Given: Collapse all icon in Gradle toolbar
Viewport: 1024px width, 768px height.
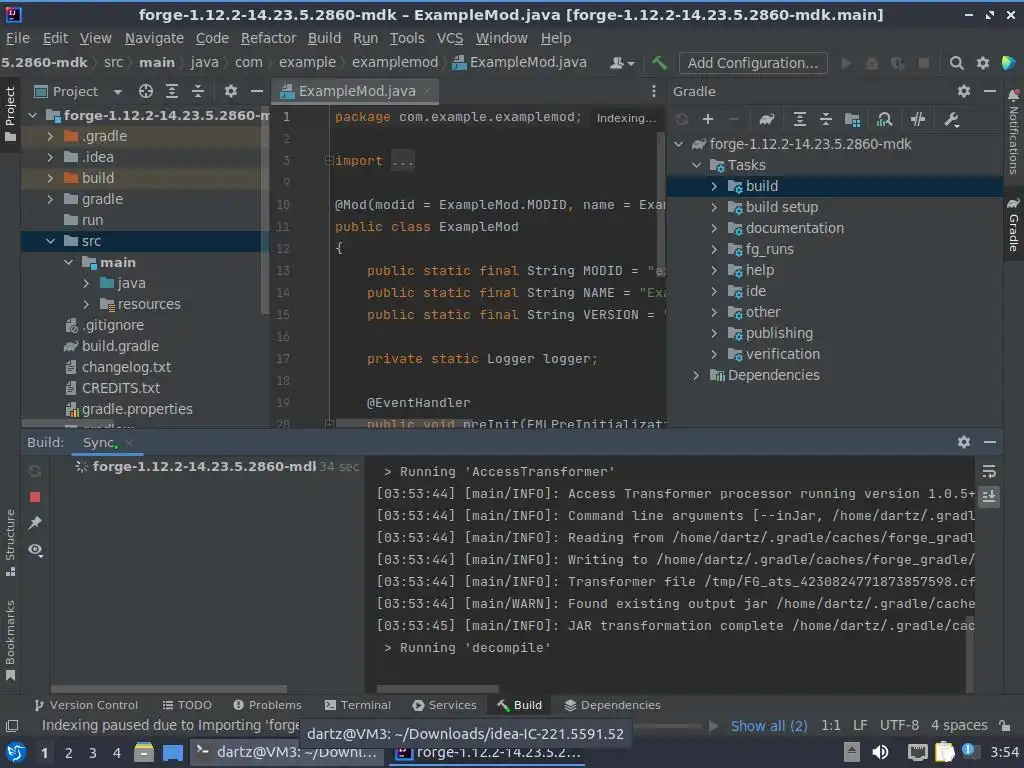Looking at the screenshot, I should [x=825, y=119].
